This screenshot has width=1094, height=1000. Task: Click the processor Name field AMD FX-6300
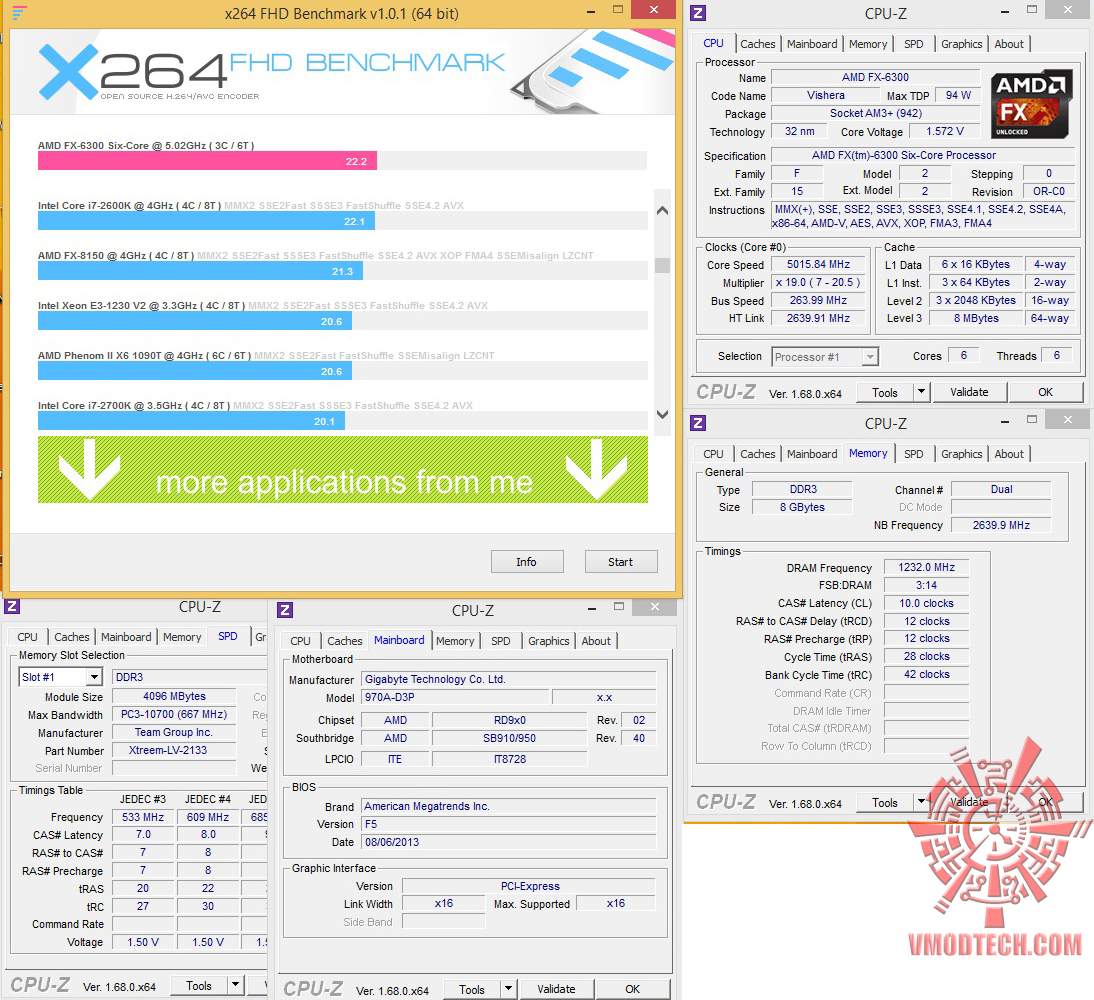(876, 77)
